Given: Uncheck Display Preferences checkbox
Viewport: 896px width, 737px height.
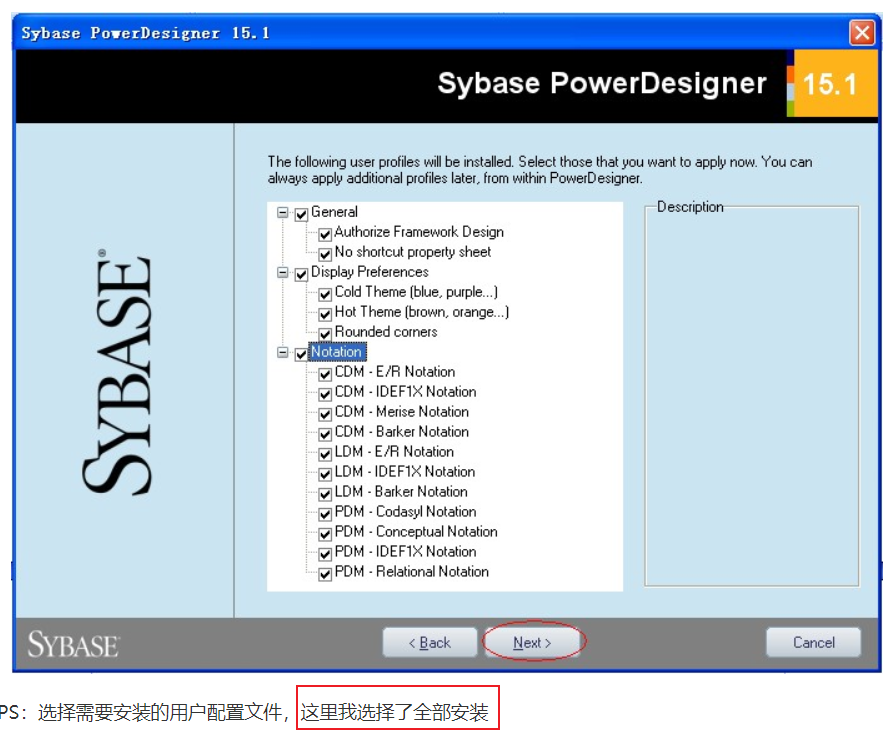Looking at the screenshot, I should click(301, 275).
